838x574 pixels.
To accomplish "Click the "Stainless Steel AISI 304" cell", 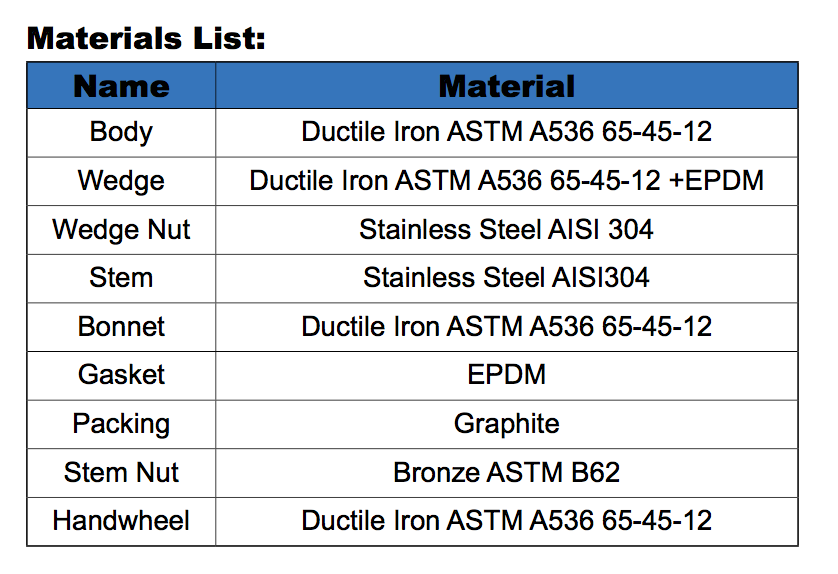I will pos(506,230).
